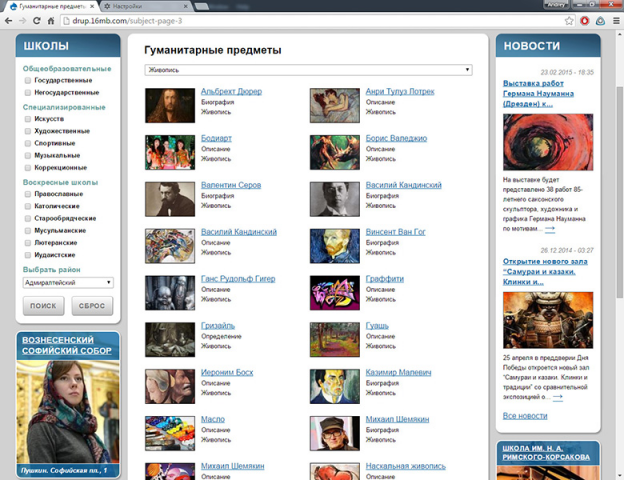Click the Van Gogh self-portrait thumbnail

click(335, 246)
